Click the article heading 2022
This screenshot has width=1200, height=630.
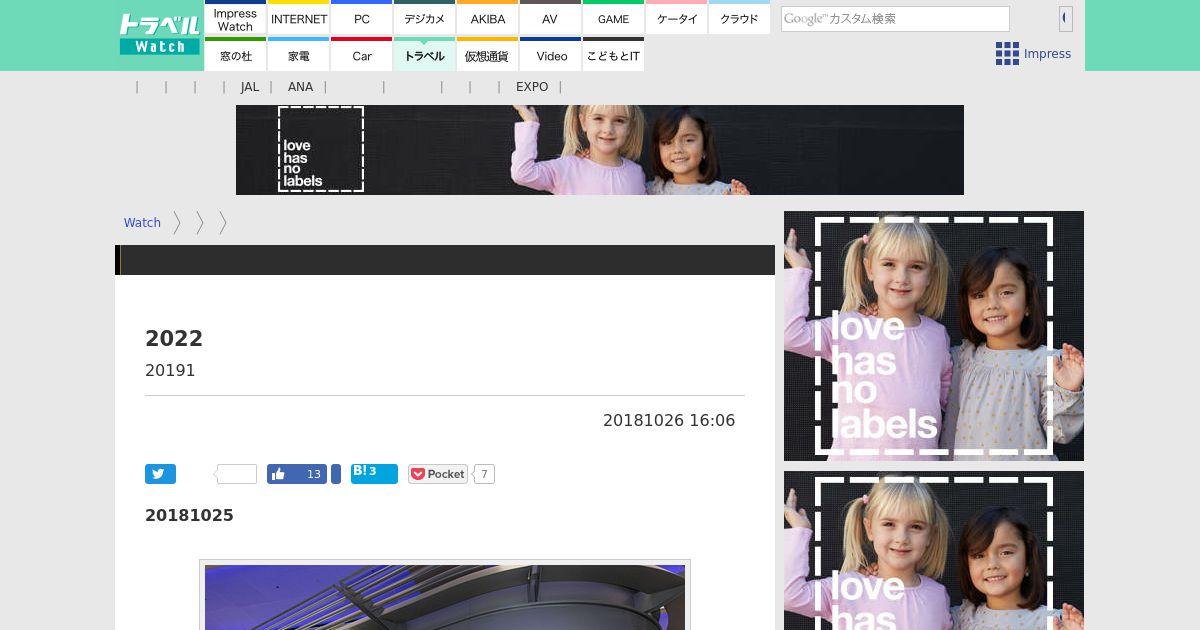174,338
